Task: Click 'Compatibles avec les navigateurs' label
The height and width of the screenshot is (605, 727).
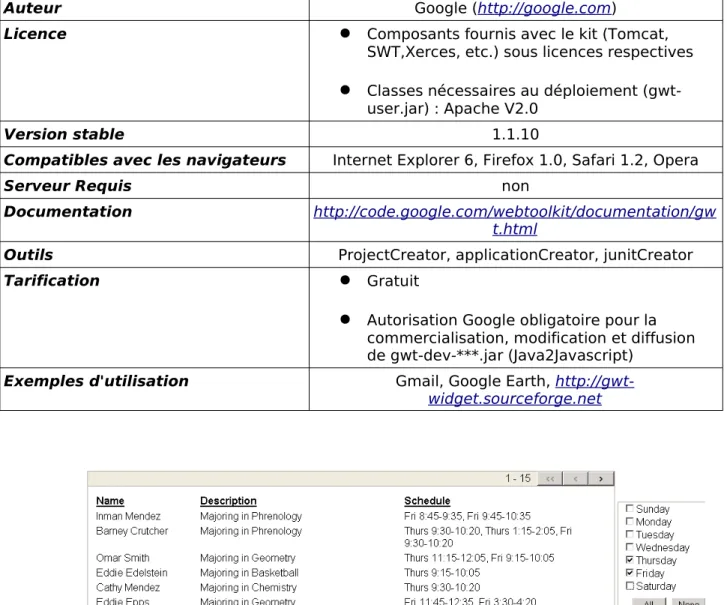Action: click(x=145, y=160)
